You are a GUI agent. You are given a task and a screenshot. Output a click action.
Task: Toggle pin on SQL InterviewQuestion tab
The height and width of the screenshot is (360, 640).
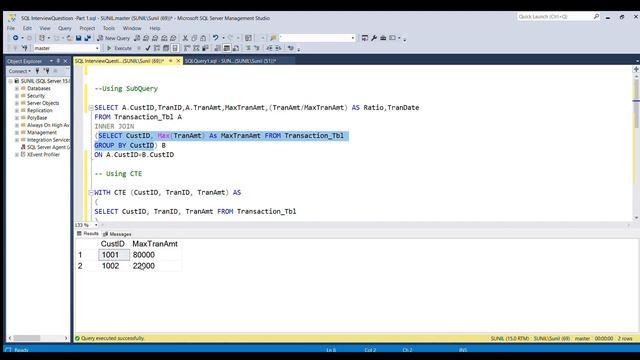171,61
